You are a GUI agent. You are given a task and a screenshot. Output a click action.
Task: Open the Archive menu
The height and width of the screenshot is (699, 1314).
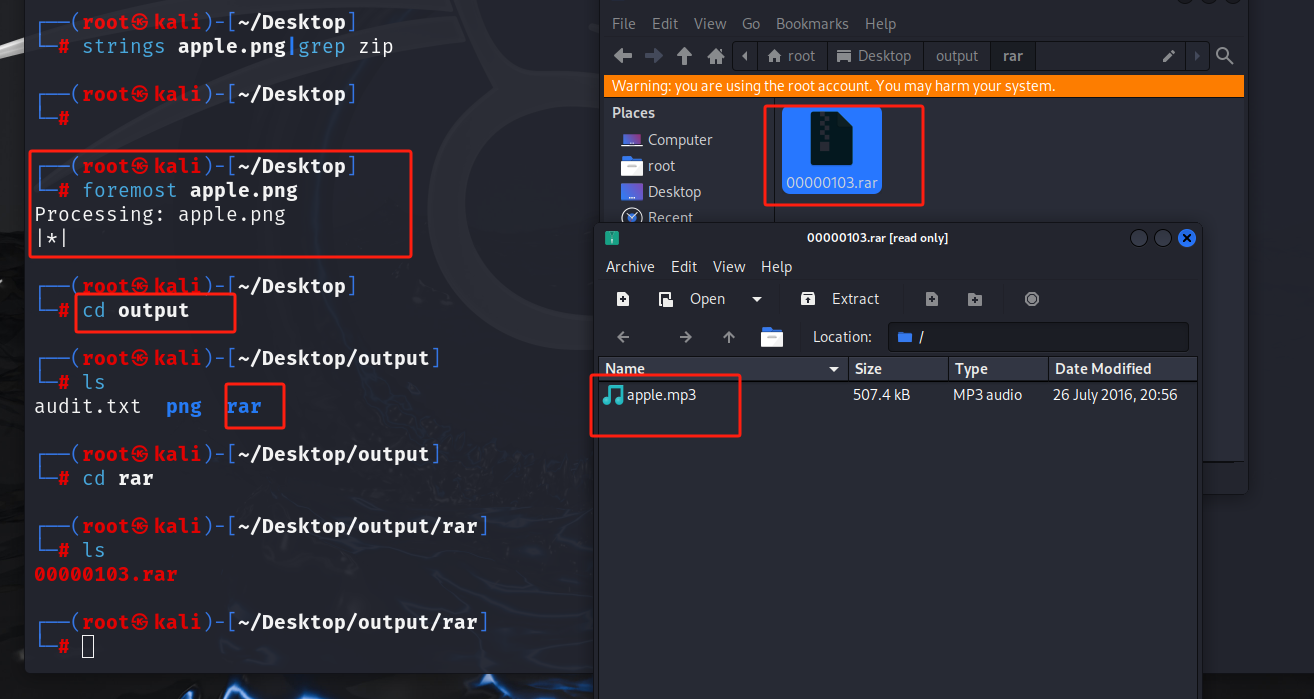click(x=630, y=267)
